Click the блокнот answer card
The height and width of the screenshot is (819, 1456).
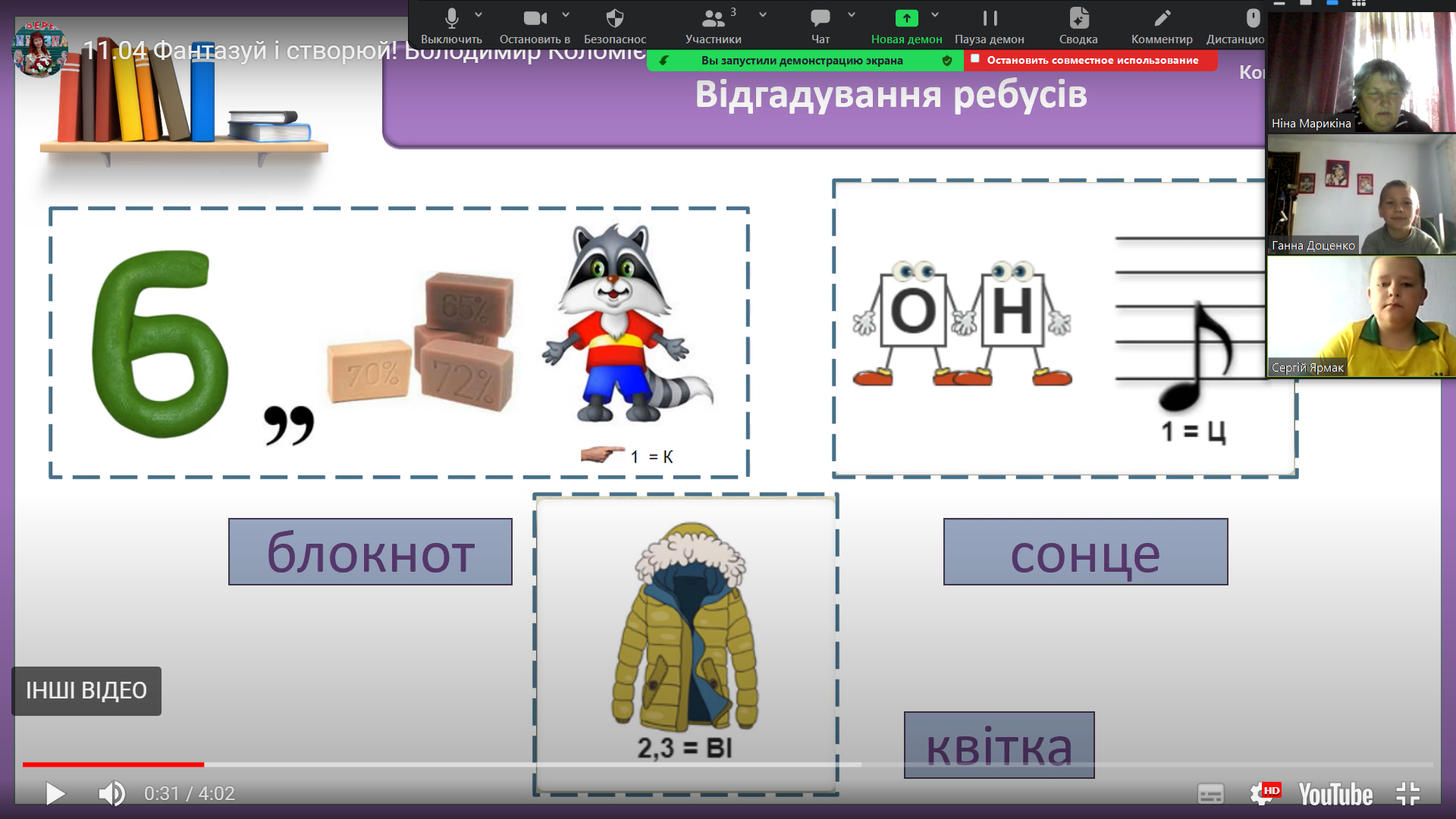(370, 551)
